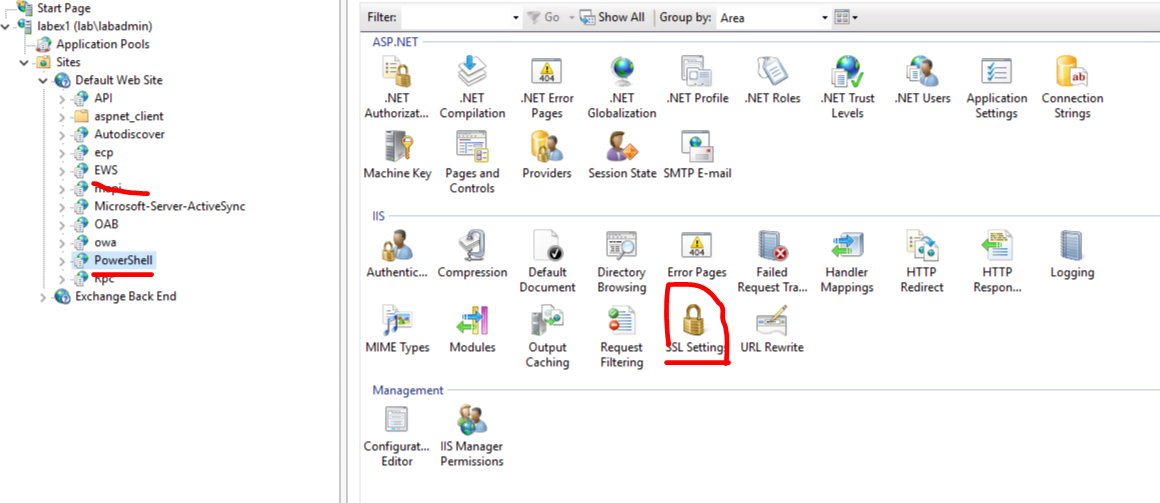Select Start Page in the tree
This screenshot has height=503, width=1160.
[x=63, y=8]
